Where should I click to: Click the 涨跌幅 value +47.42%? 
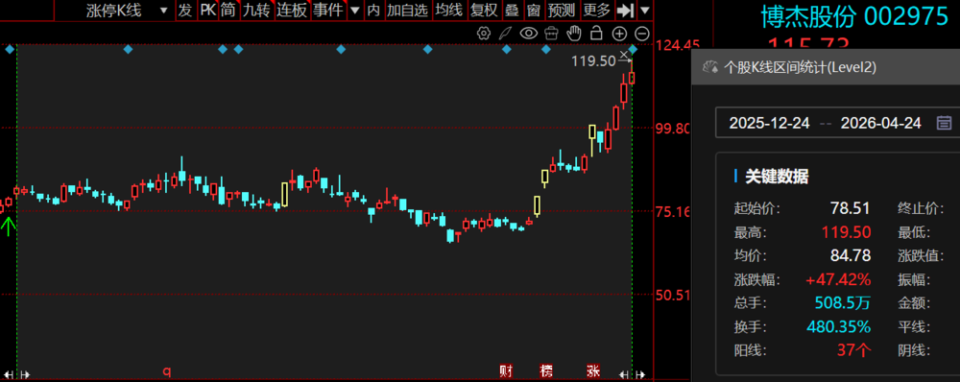click(x=838, y=280)
